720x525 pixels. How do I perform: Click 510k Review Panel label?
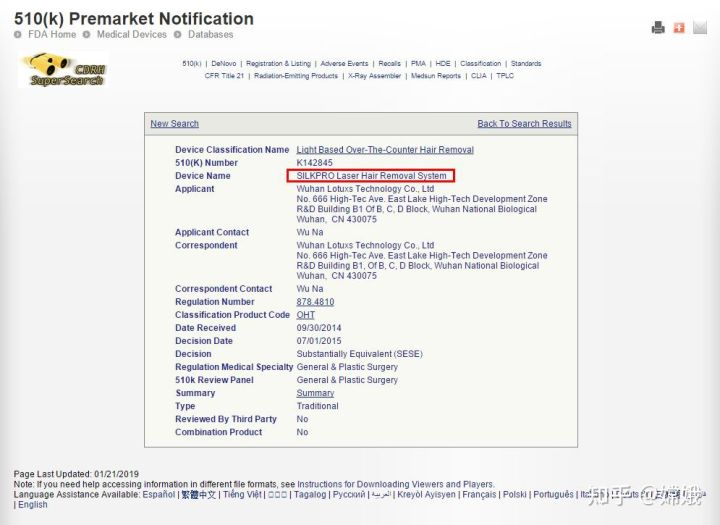pos(214,380)
